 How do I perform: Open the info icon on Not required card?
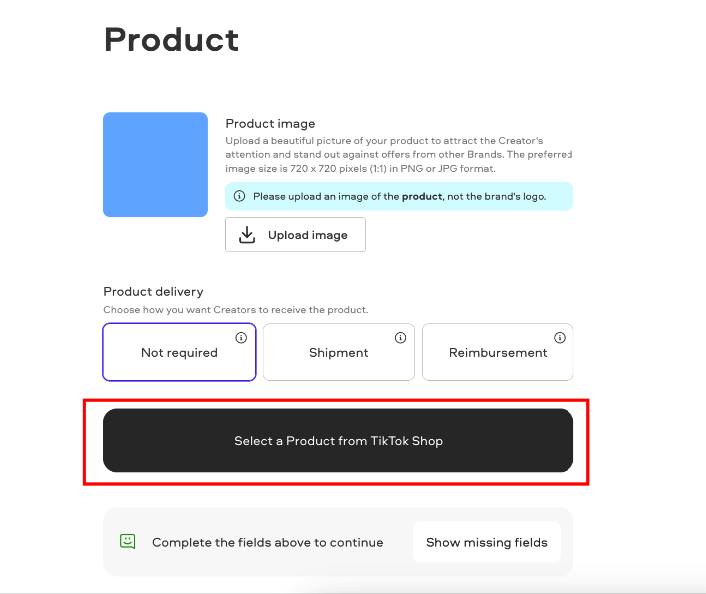pyautogui.click(x=241, y=338)
